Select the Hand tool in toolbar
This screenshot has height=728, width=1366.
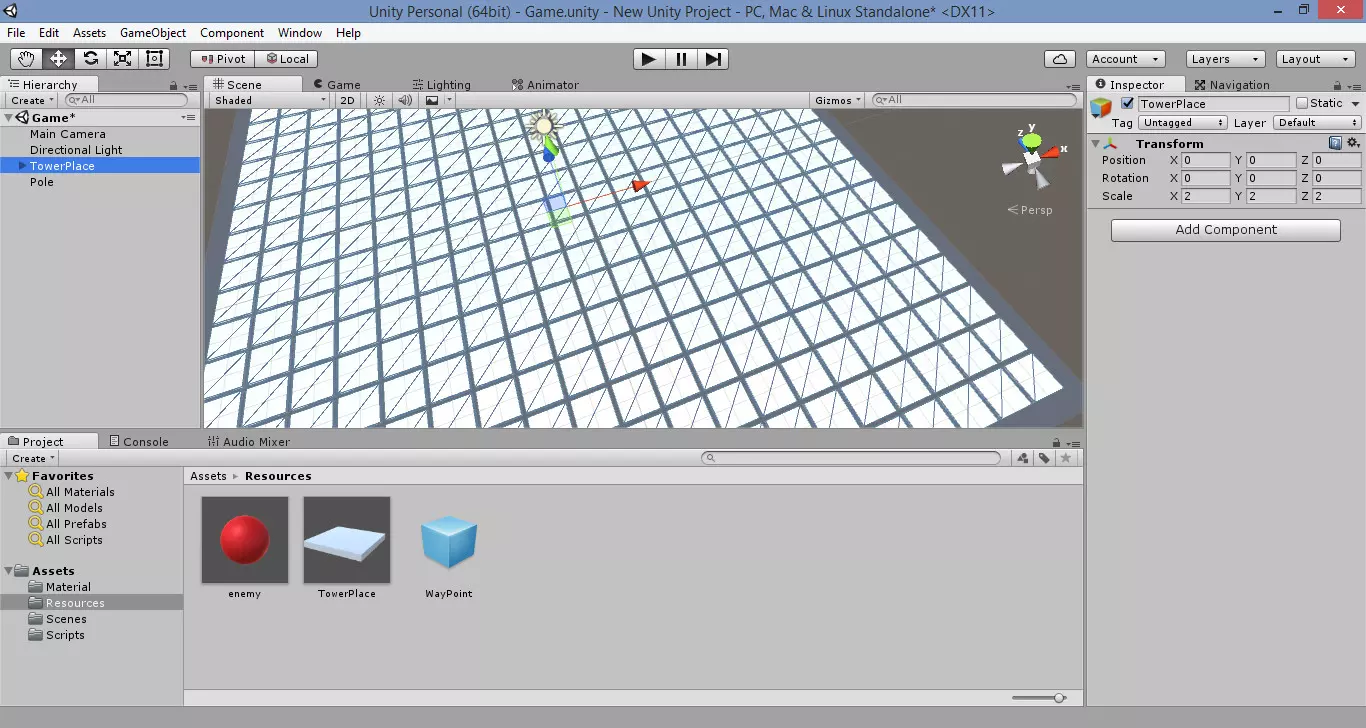[x=26, y=59]
